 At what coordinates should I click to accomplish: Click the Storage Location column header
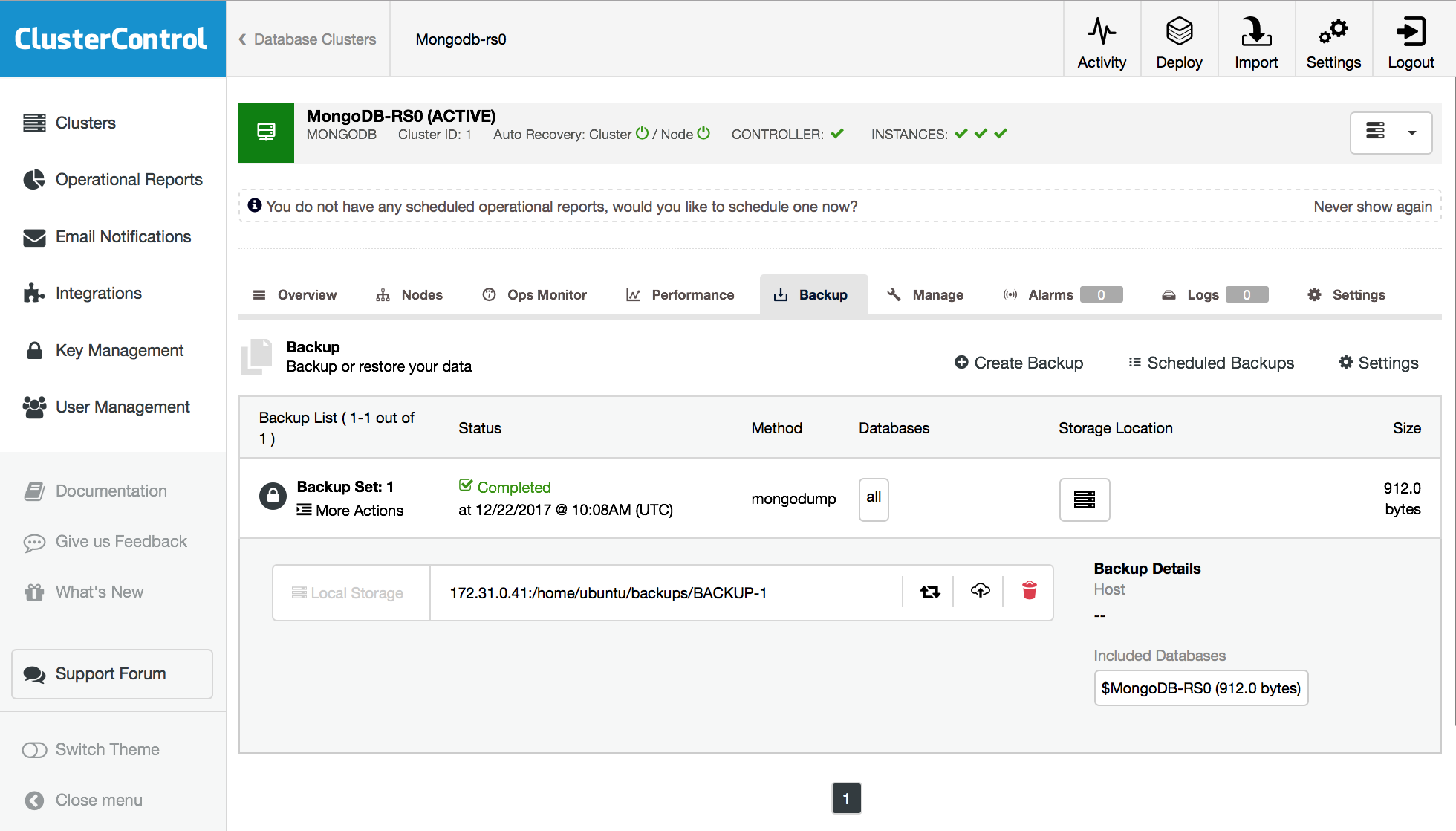click(x=1116, y=428)
